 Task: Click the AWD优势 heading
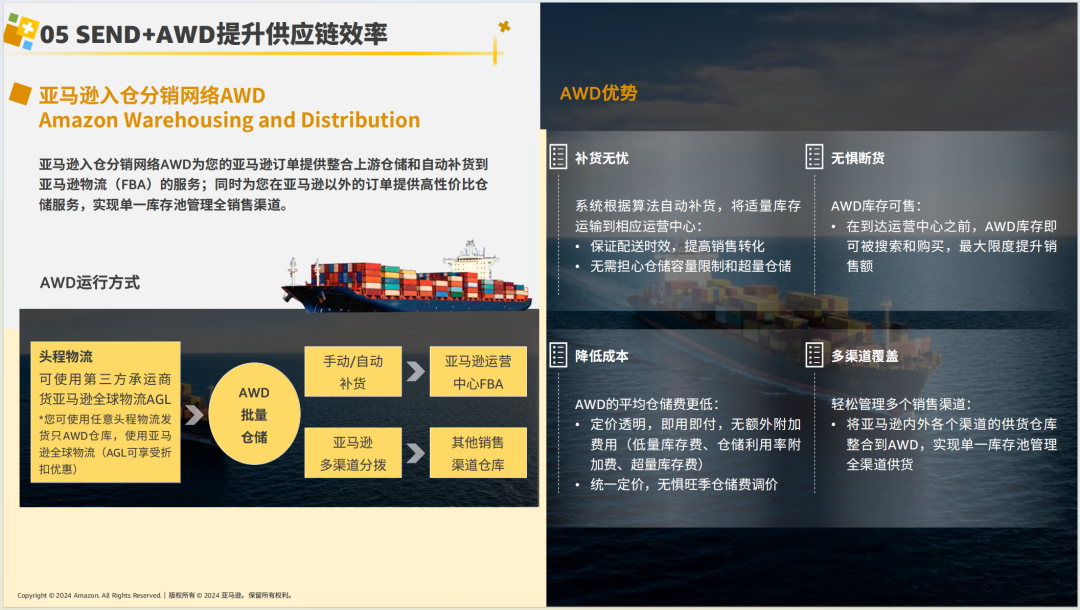click(x=599, y=93)
